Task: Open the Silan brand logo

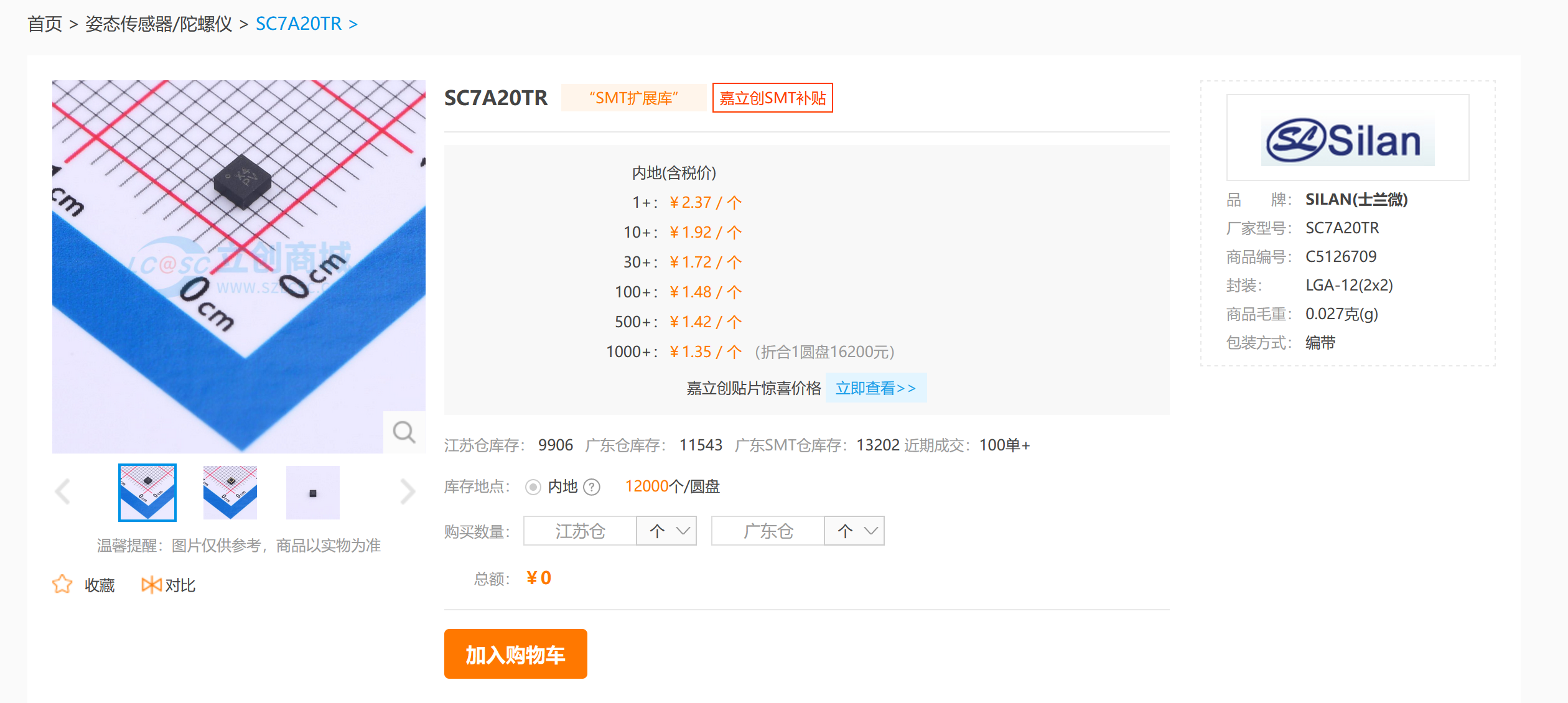Action: coord(1347,138)
